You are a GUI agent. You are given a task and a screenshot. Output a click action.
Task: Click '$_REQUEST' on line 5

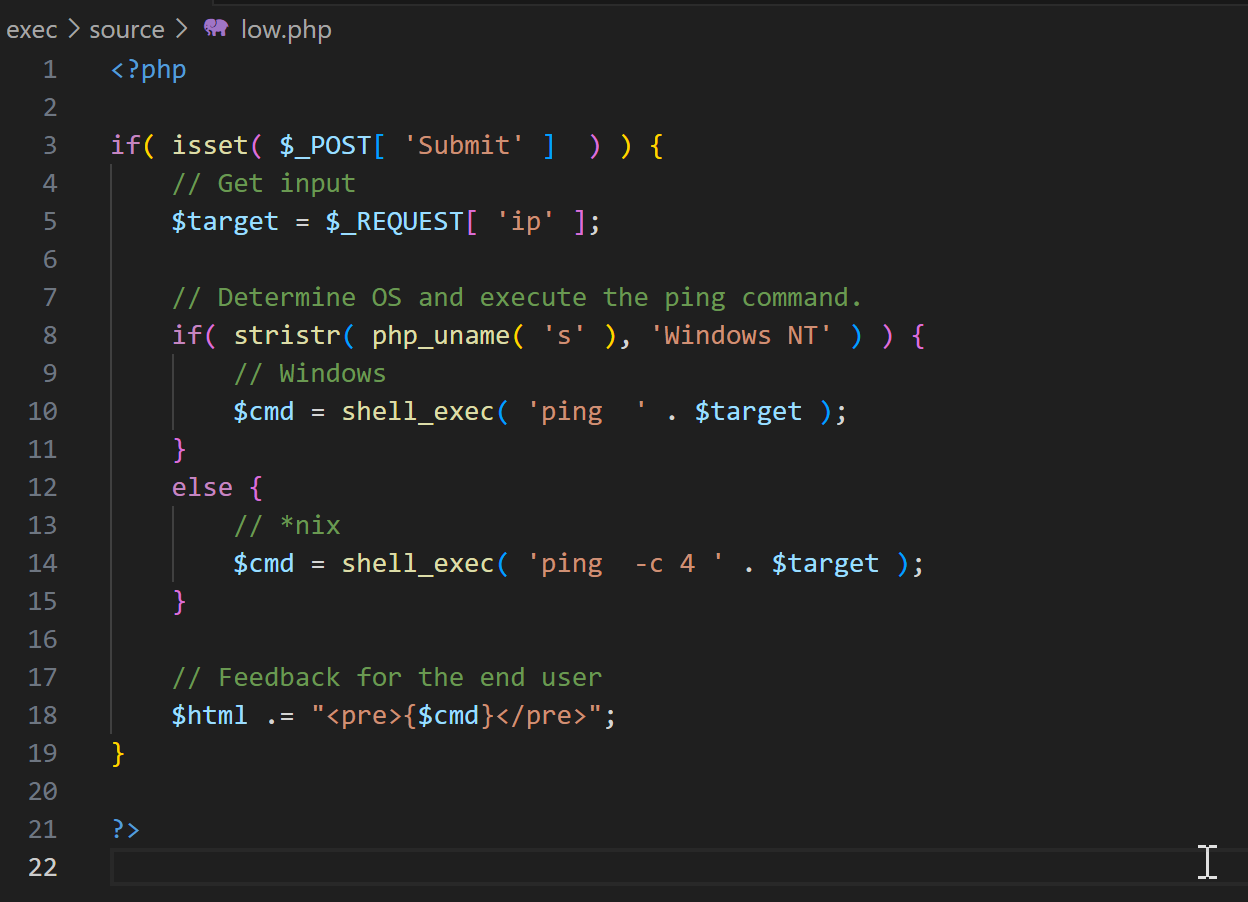(395, 222)
